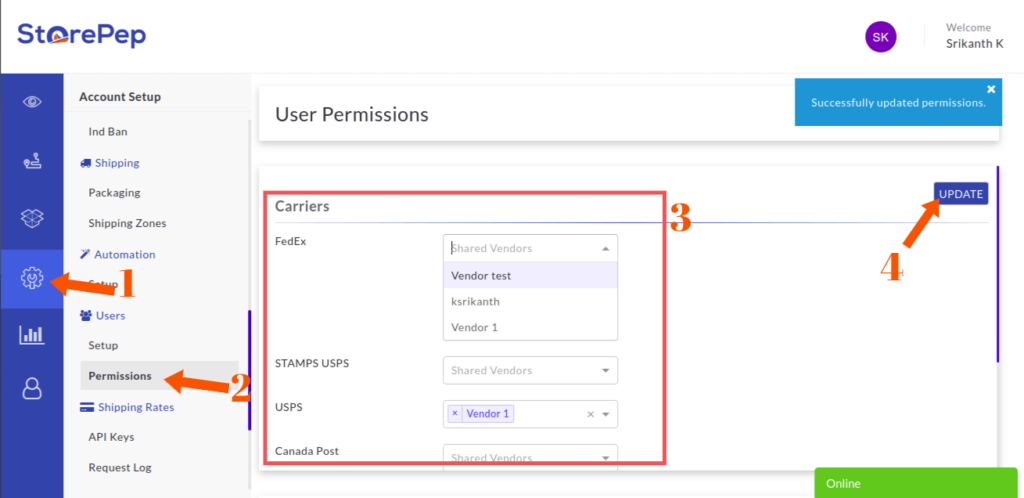Viewport: 1024px width, 498px height.
Task: Click the Account Setup heading
Action: (120, 97)
